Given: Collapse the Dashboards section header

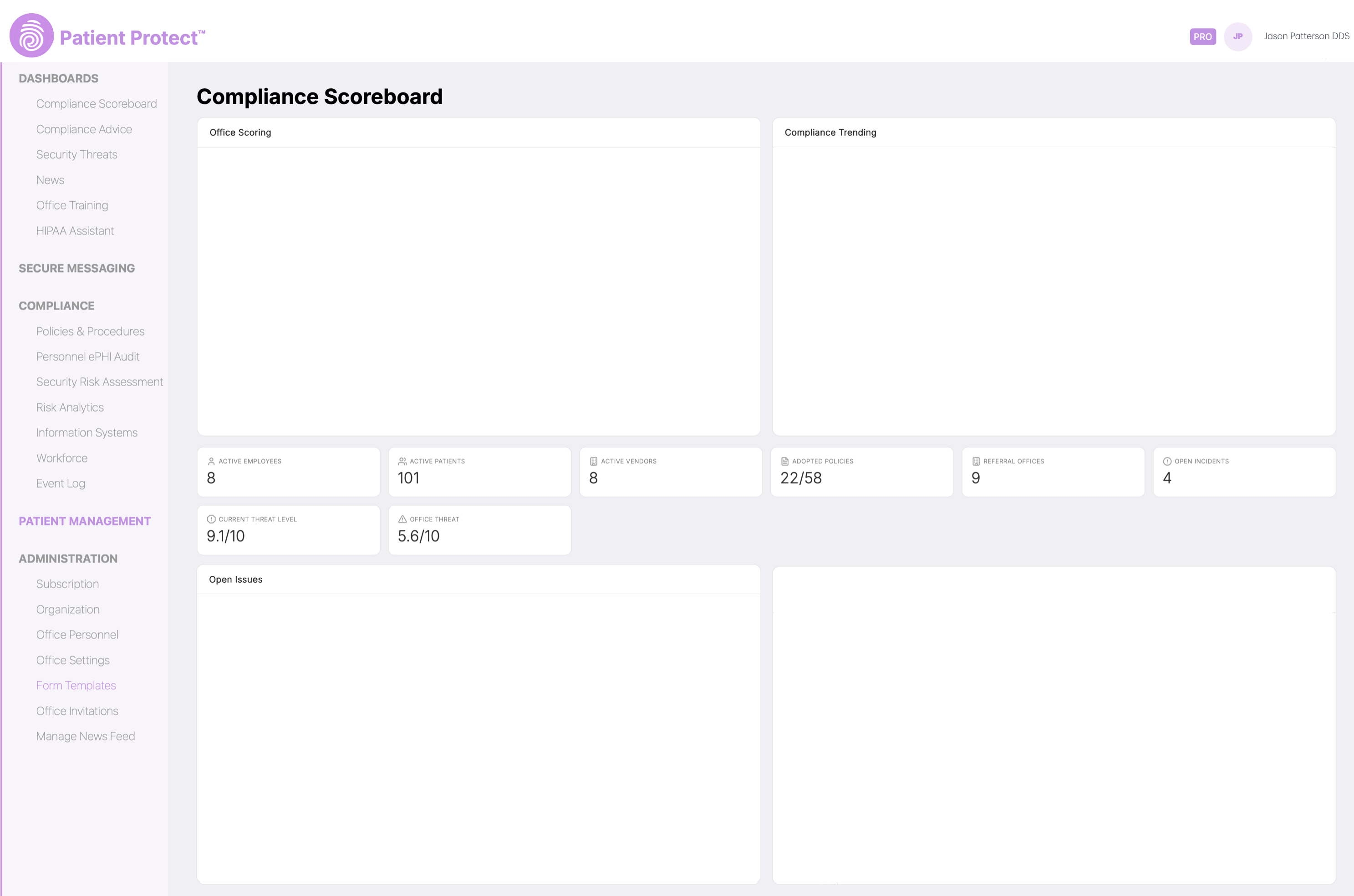Looking at the screenshot, I should coord(58,78).
